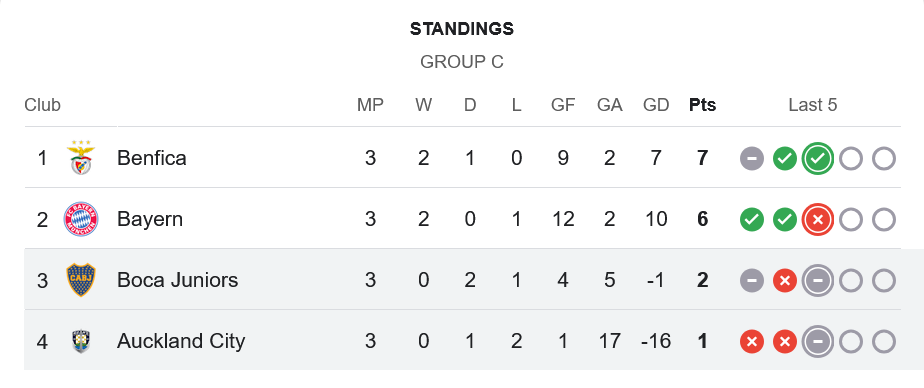Click the Pts column header
Image resolution: width=924 pixels, height=388 pixels.
[702, 105]
